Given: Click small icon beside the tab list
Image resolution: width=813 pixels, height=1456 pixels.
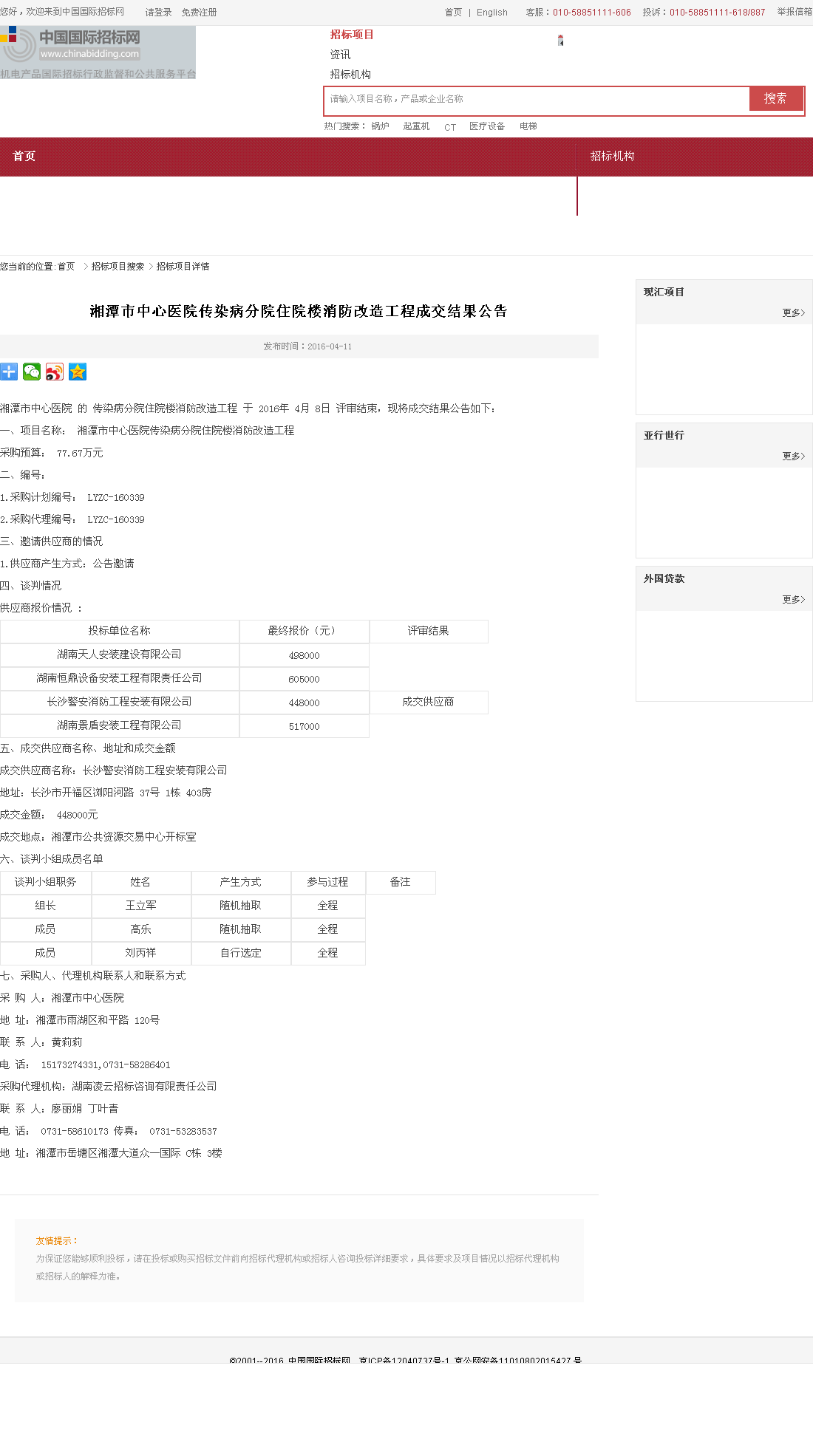Looking at the screenshot, I should tap(560, 41).
